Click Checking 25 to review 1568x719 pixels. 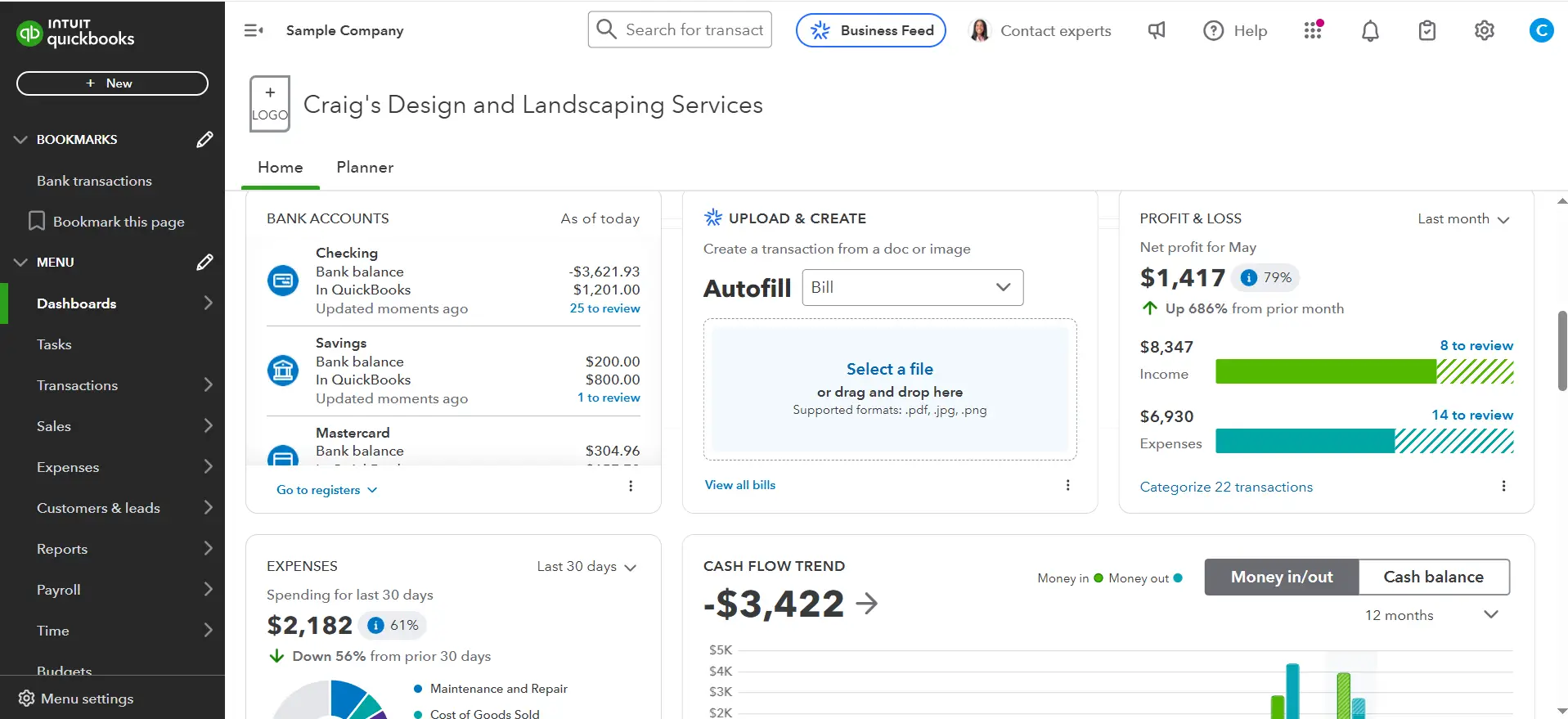click(604, 308)
